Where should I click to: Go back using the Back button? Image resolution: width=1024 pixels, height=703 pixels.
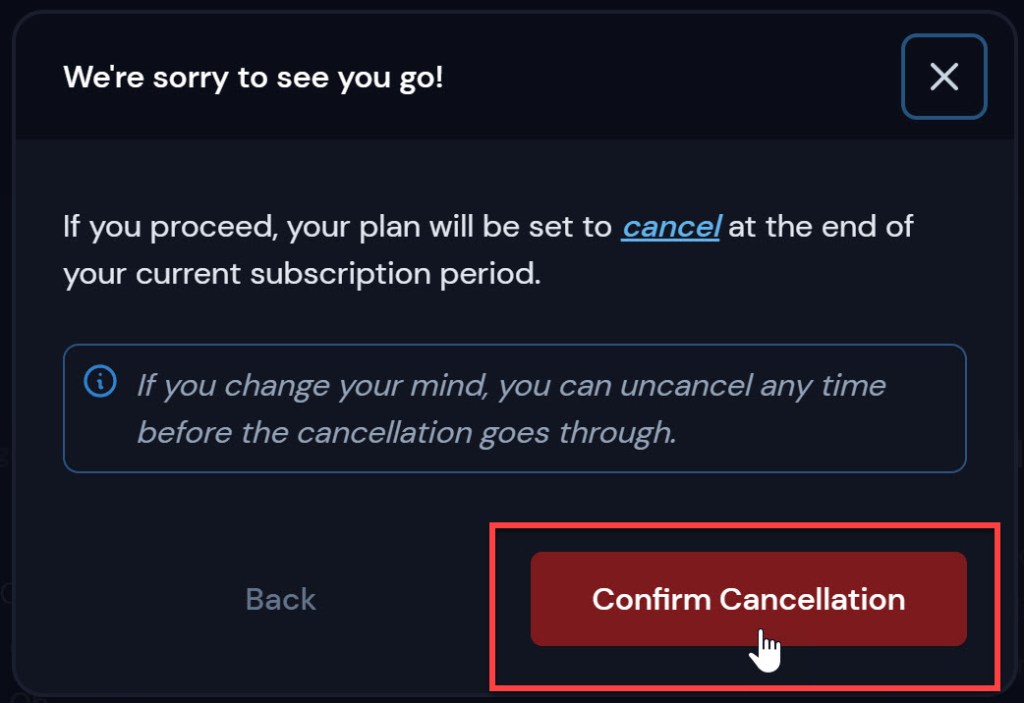pos(281,599)
